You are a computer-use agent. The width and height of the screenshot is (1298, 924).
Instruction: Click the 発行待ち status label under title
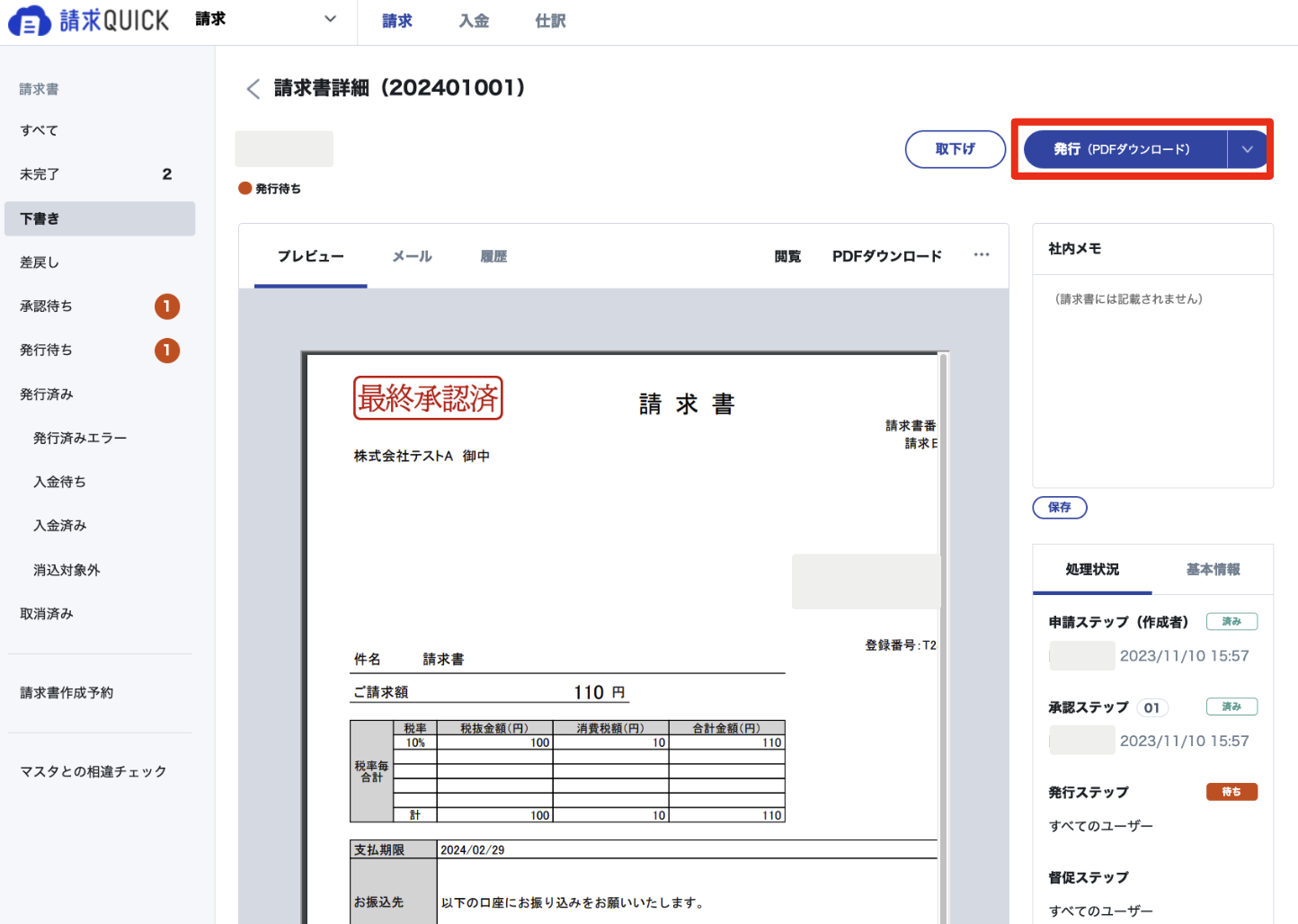(270, 189)
